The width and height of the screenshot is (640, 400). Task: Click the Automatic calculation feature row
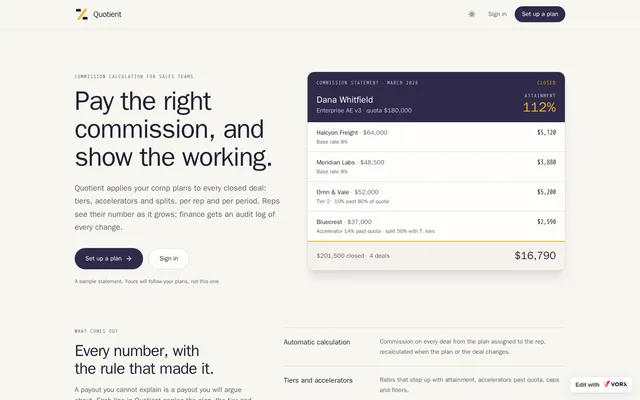424,347
